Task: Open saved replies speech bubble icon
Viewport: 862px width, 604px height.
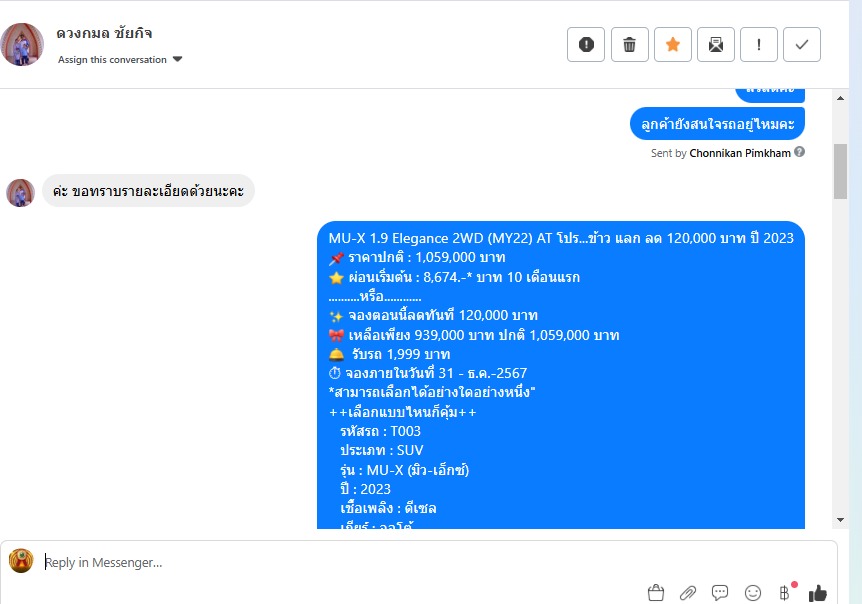Action: click(x=720, y=592)
